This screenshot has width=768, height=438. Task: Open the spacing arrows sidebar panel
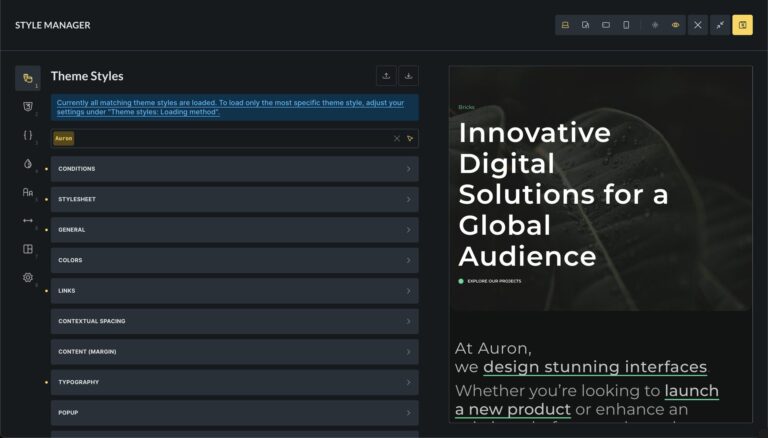point(28,220)
